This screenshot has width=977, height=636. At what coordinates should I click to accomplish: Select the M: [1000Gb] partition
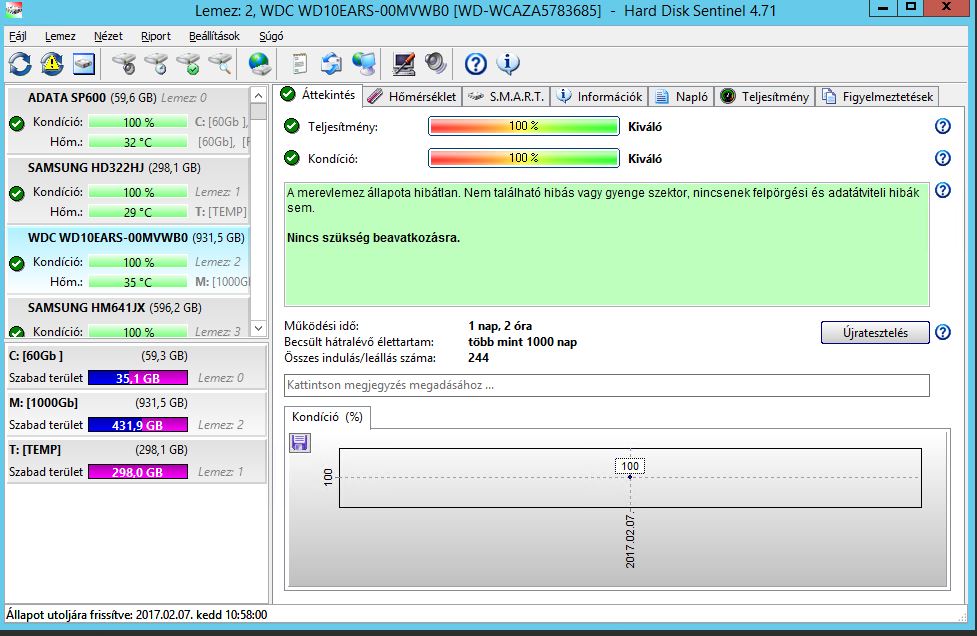pyautogui.click(x=136, y=414)
